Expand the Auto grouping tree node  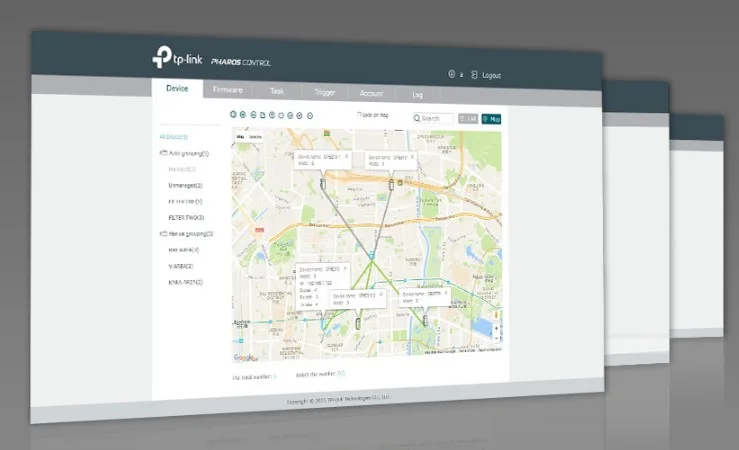pyautogui.click(x=186, y=154)
